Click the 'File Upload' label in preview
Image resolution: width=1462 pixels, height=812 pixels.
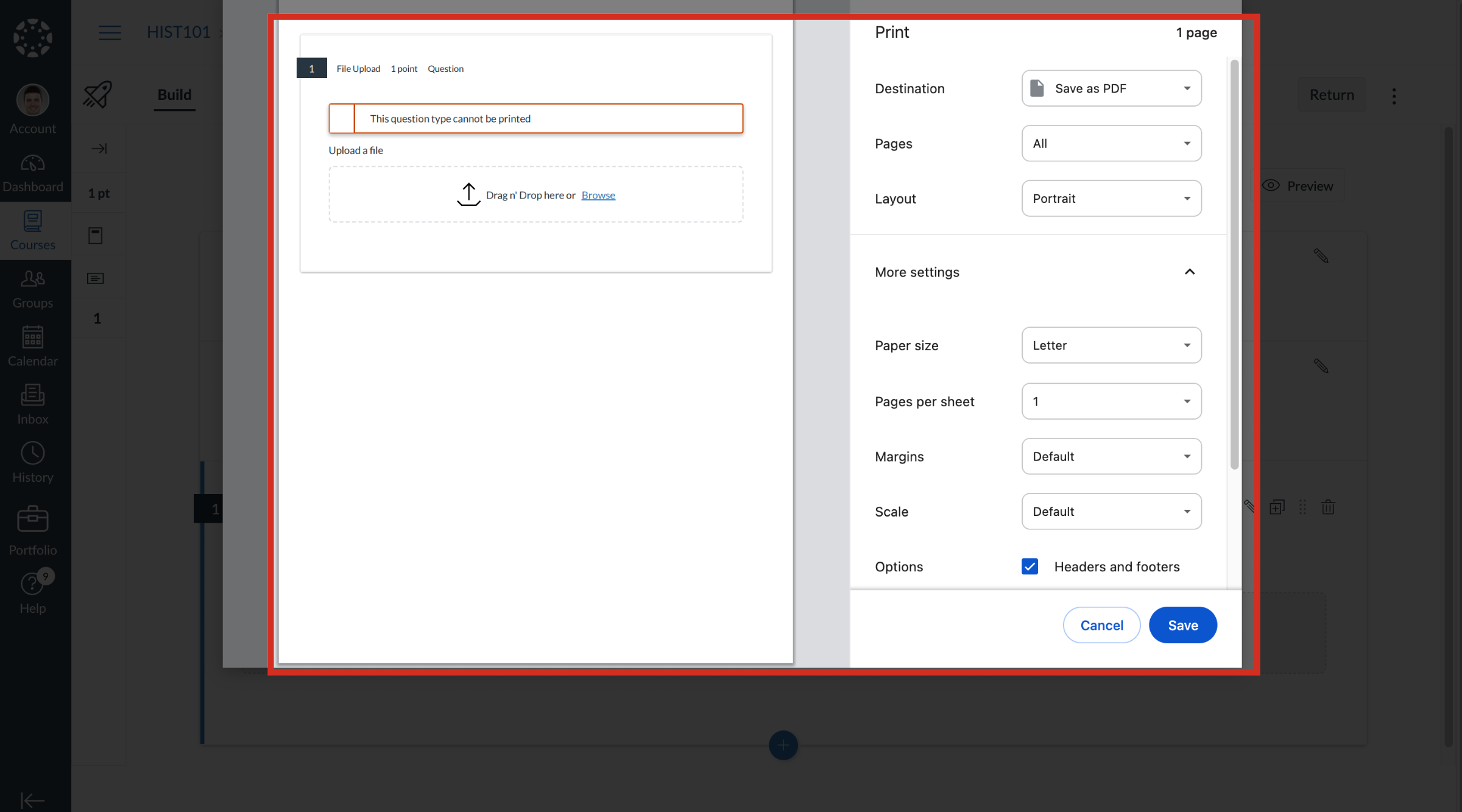point(358,69)
